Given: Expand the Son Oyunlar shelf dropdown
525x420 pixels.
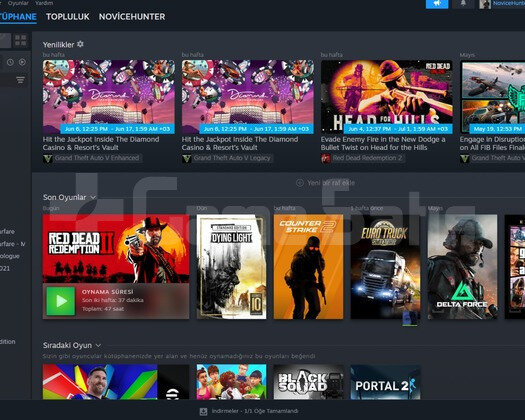Looking at the screenshot, I should pyautogui.click(x=93, y=197).
